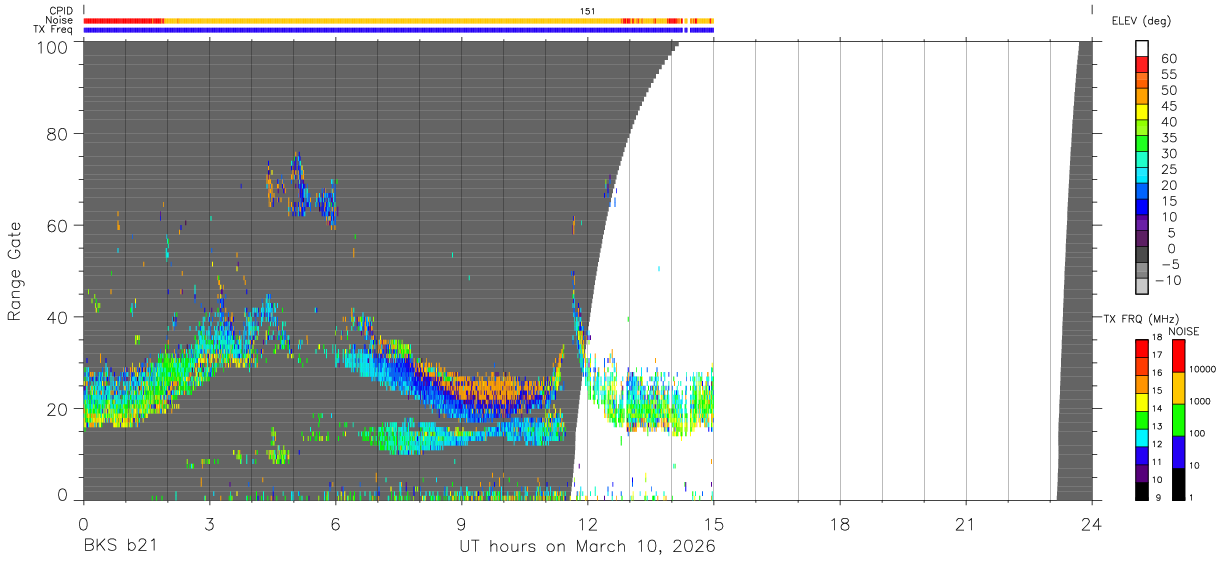Click the 'CPID' label

tap(60, 10)
